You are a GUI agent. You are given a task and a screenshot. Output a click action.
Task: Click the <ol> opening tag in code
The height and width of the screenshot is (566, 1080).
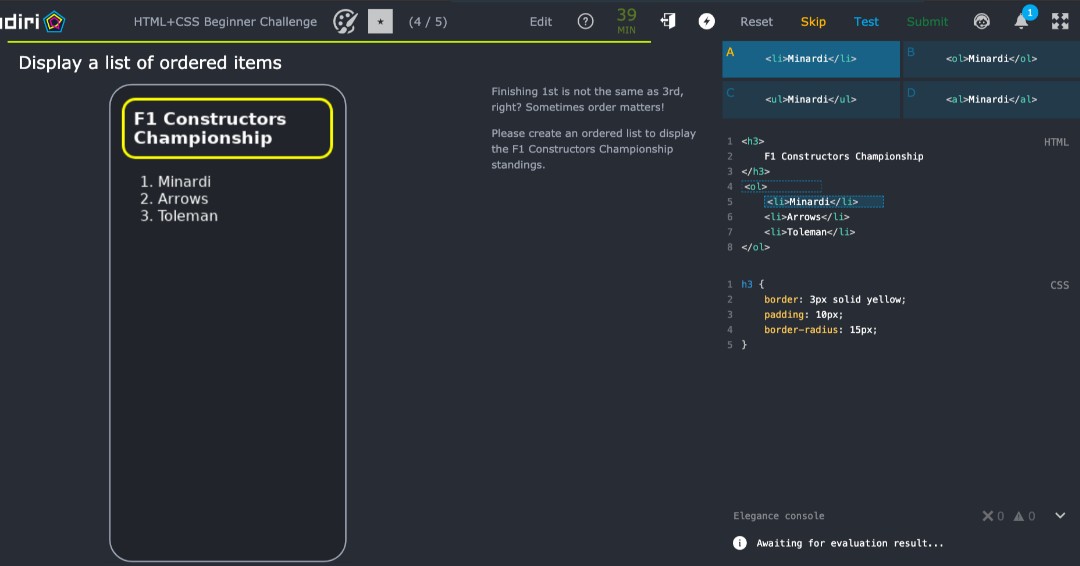756,187
